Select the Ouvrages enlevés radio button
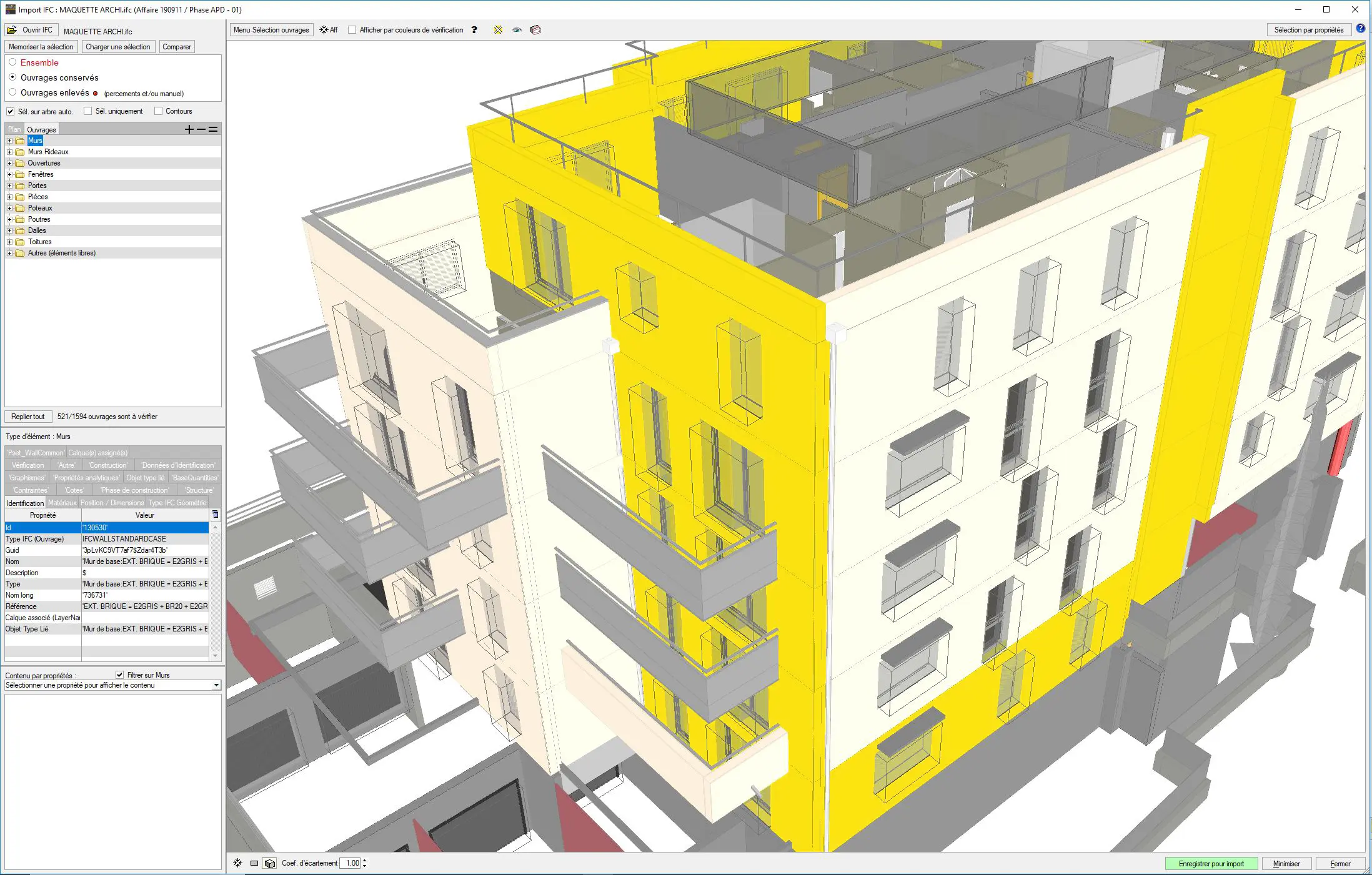Image resolution: width=1372 pixels, height=875 pixels. (x=13, y=92)
